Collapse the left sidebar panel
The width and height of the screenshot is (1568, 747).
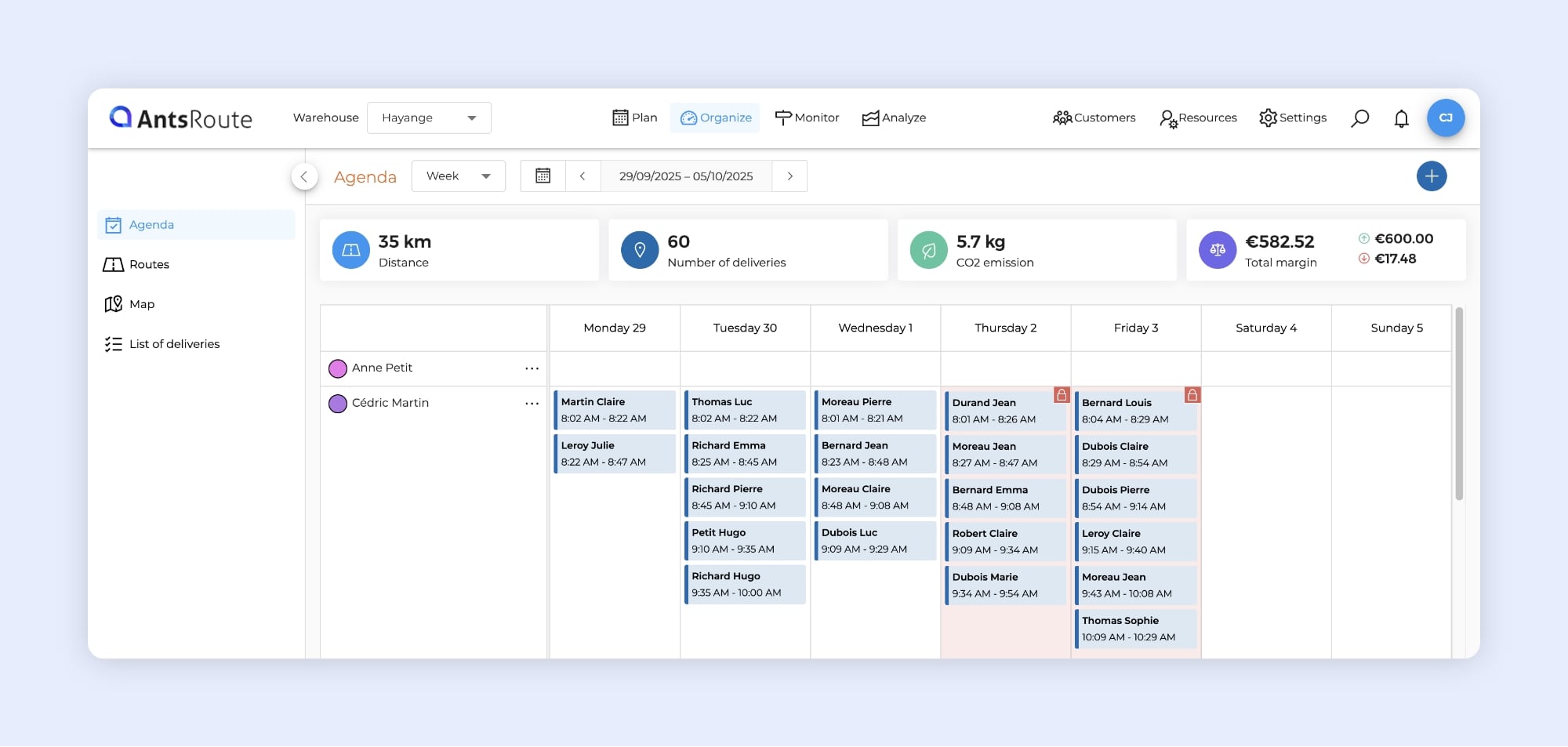pos(304,176)
